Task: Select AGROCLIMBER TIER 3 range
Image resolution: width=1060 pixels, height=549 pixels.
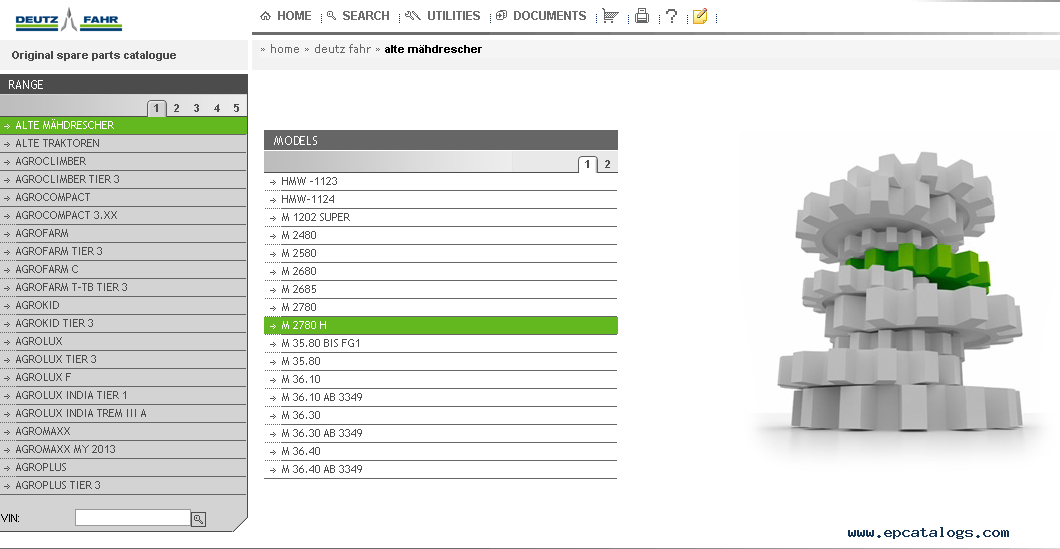Action: click(x=124, y=179)
